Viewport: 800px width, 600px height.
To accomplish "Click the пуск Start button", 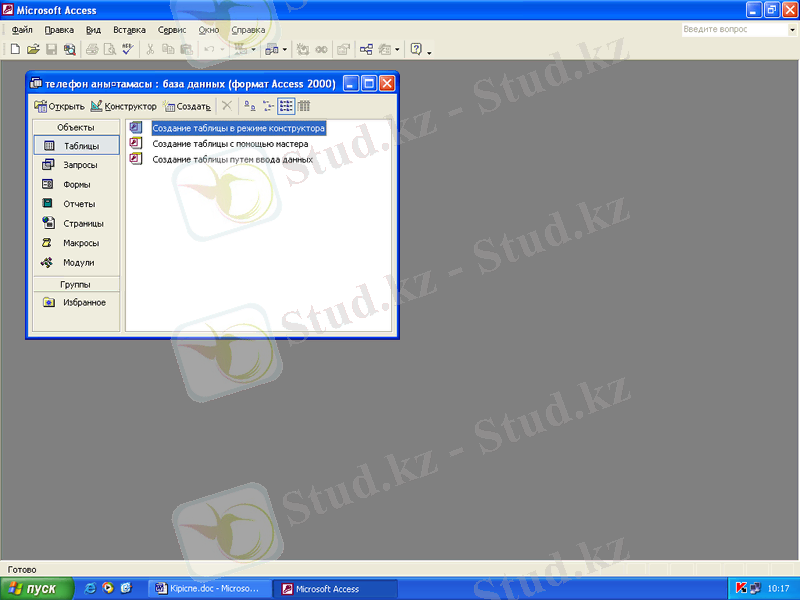I will point(37,589).
